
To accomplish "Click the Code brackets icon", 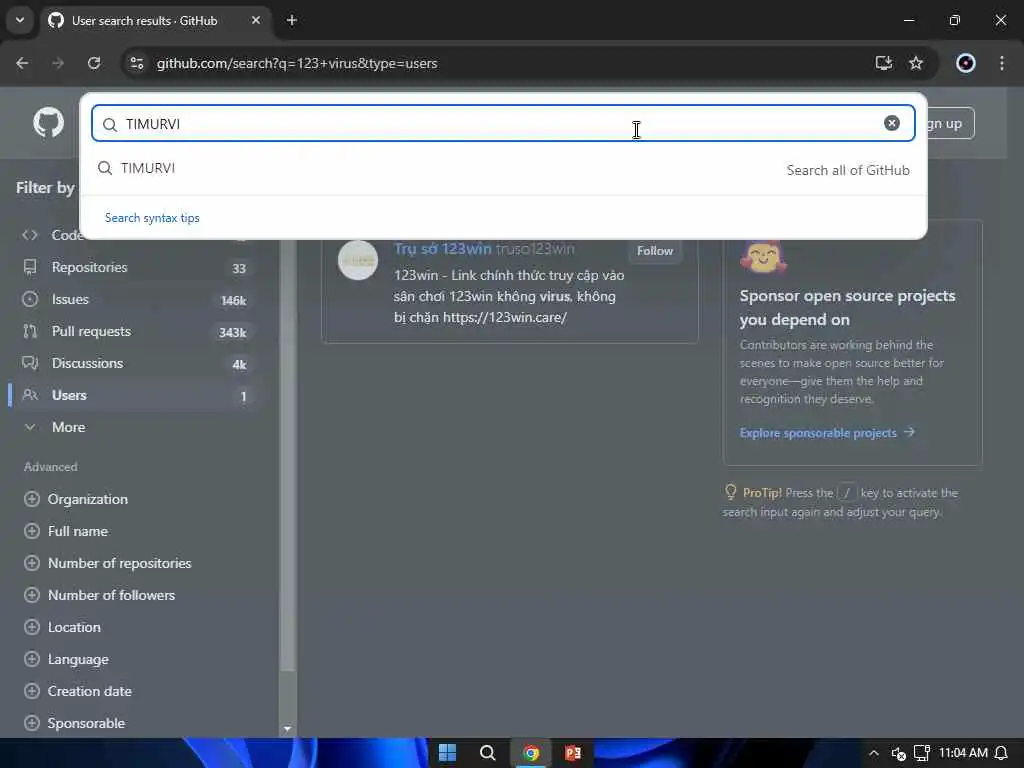I will point(30,235).
